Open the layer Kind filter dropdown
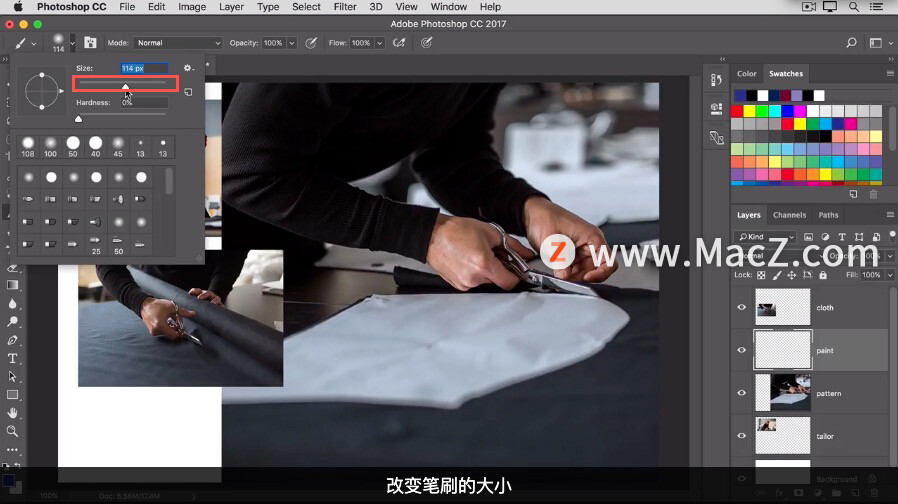 coord(766,237)
